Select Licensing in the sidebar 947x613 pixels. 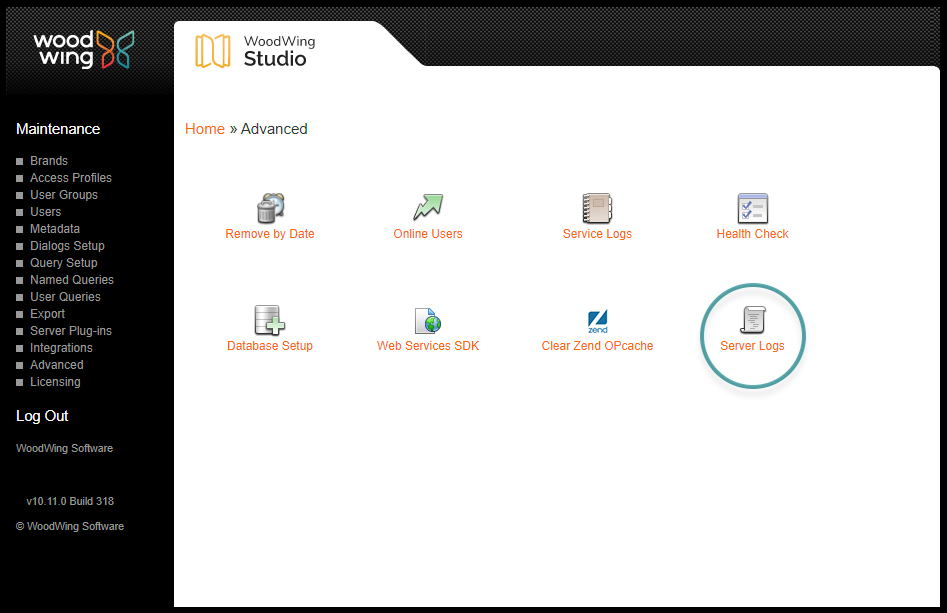tap(55, 382)
